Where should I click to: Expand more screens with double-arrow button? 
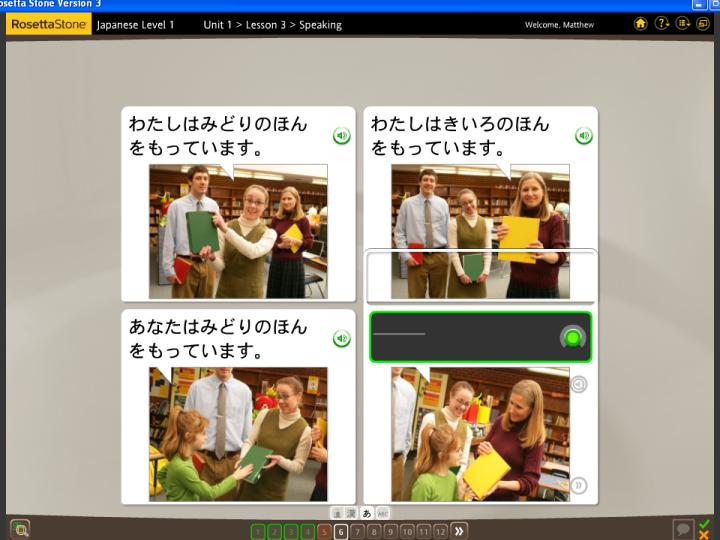click(459, 531)
